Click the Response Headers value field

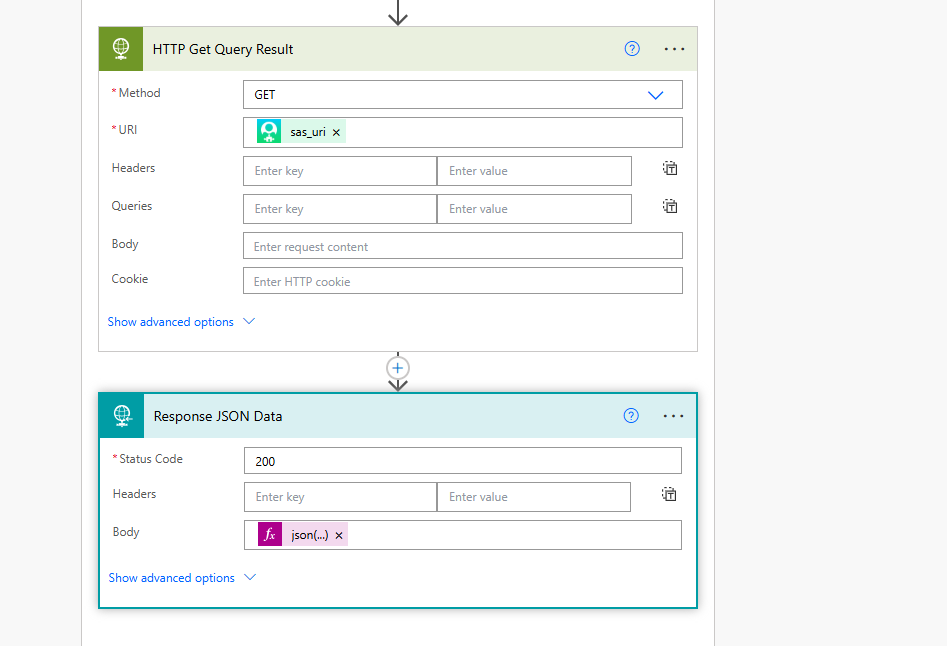[x=533, y=497]
